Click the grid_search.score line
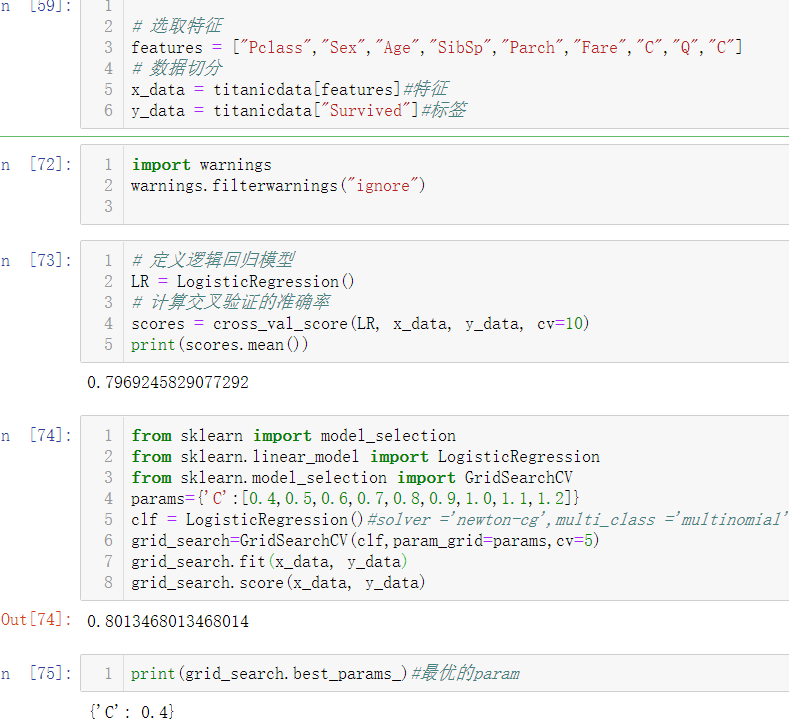 [x=278, y=583]
